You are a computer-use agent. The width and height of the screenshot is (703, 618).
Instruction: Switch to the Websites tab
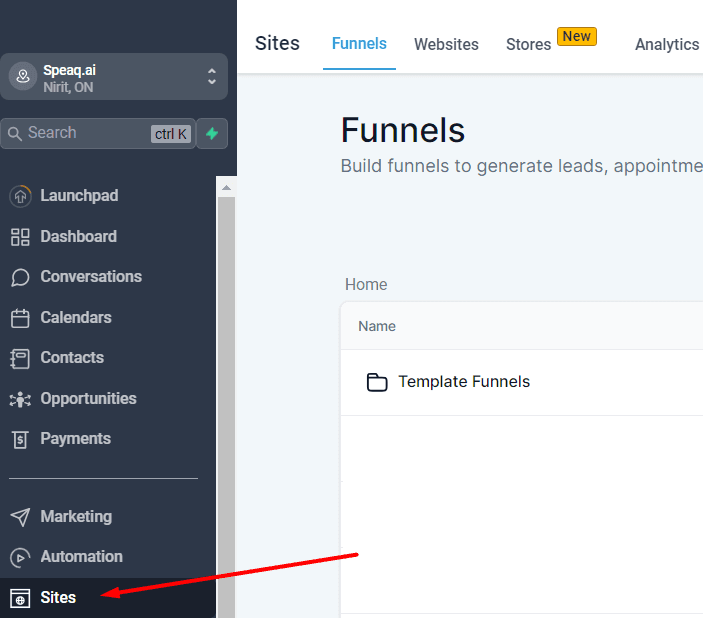pos(446,44)
